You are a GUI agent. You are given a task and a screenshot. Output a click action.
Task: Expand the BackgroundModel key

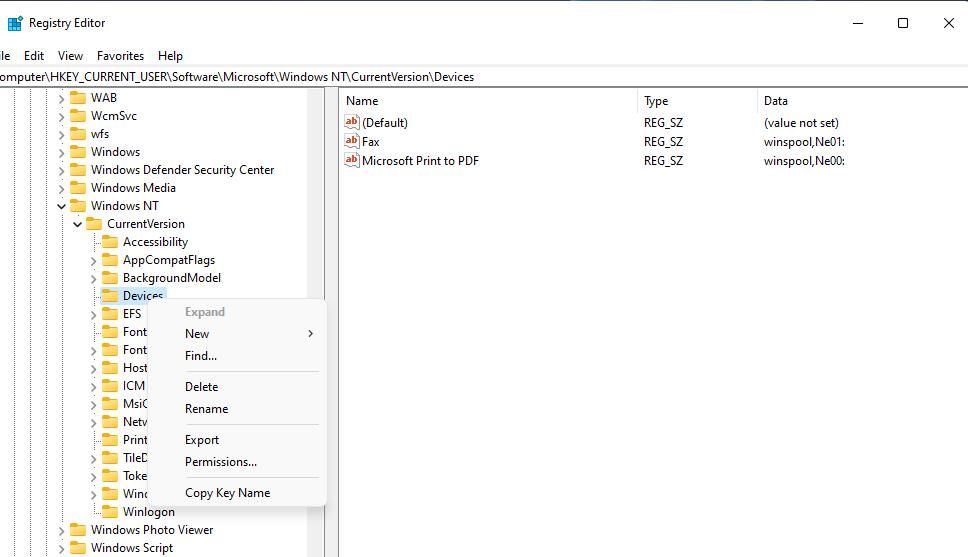tap(93, 278)
